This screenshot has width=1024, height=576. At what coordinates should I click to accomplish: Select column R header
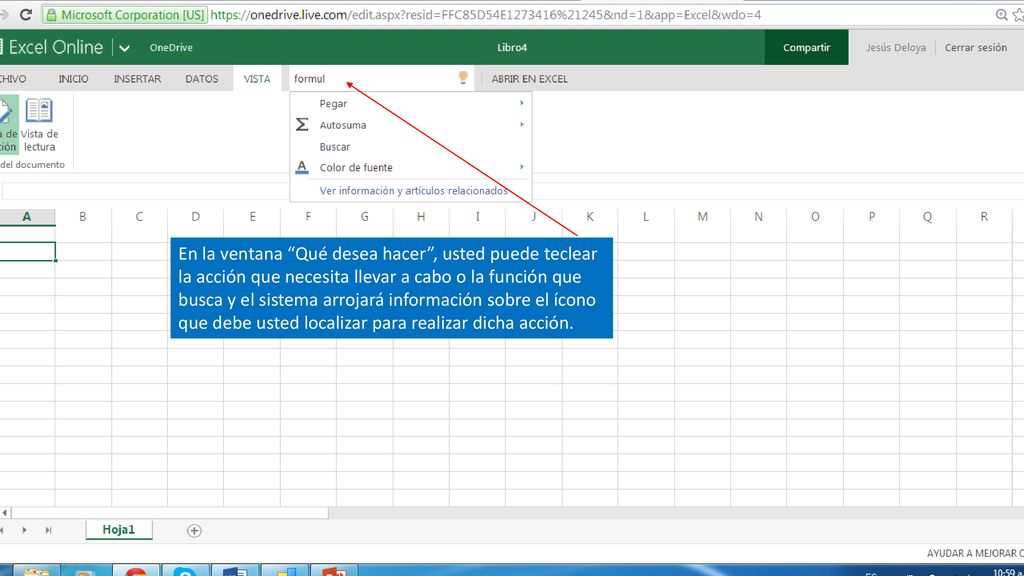[984, 216]
